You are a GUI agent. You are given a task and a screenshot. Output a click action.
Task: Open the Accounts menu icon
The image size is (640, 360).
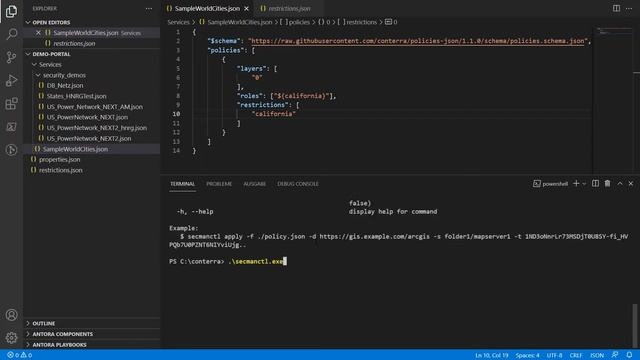tap(11, 315)
